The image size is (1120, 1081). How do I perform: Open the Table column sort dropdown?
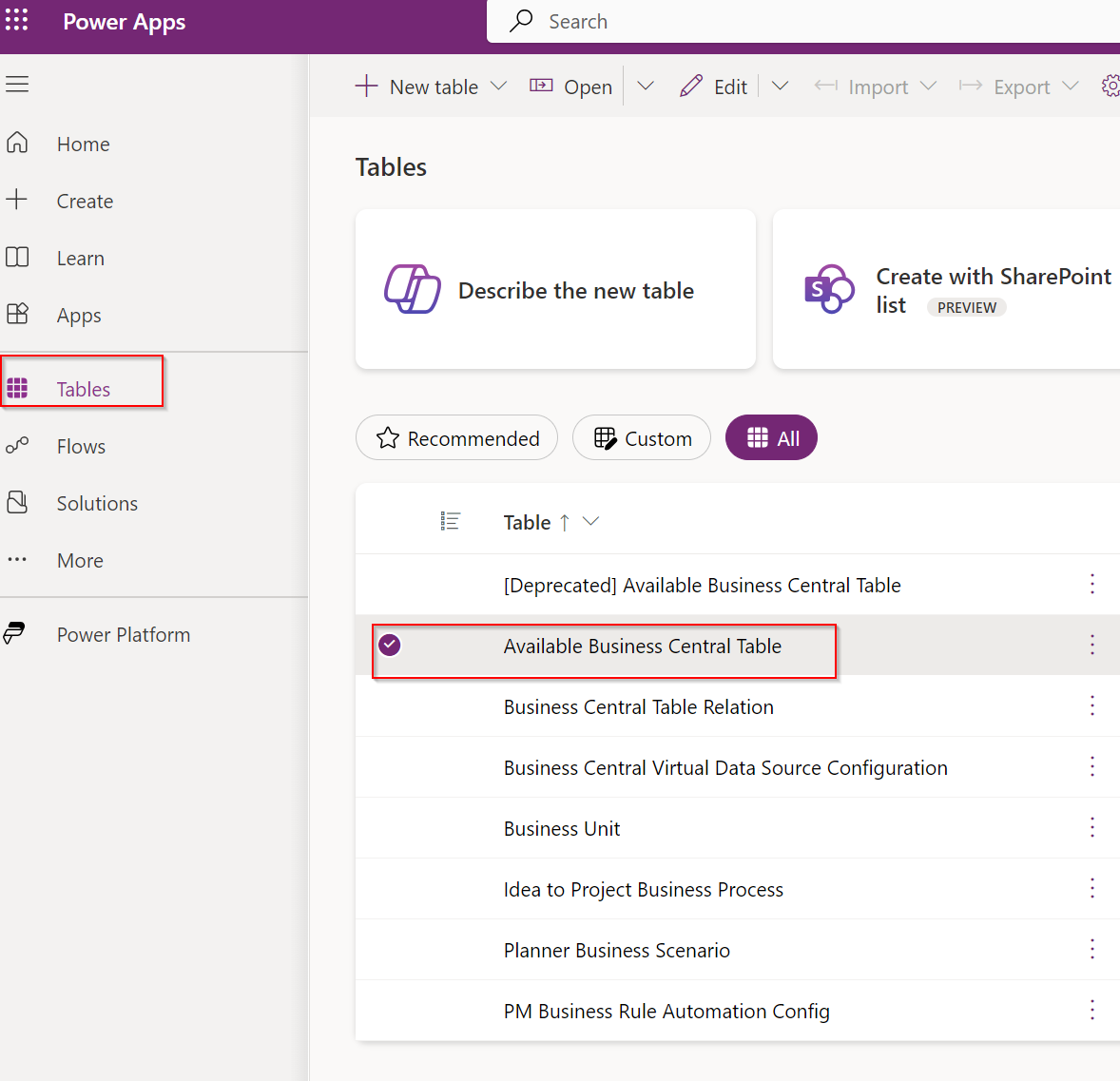coord(590,521)
